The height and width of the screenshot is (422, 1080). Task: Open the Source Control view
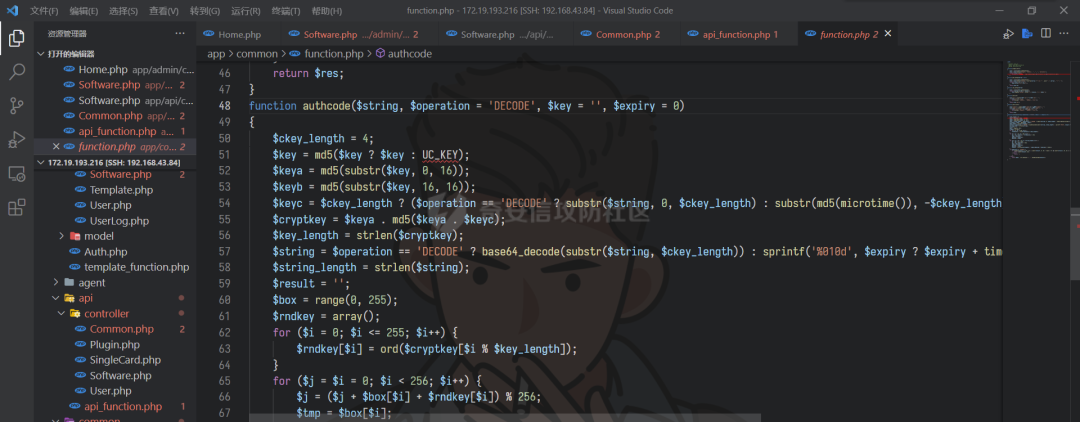coord(17,105)
